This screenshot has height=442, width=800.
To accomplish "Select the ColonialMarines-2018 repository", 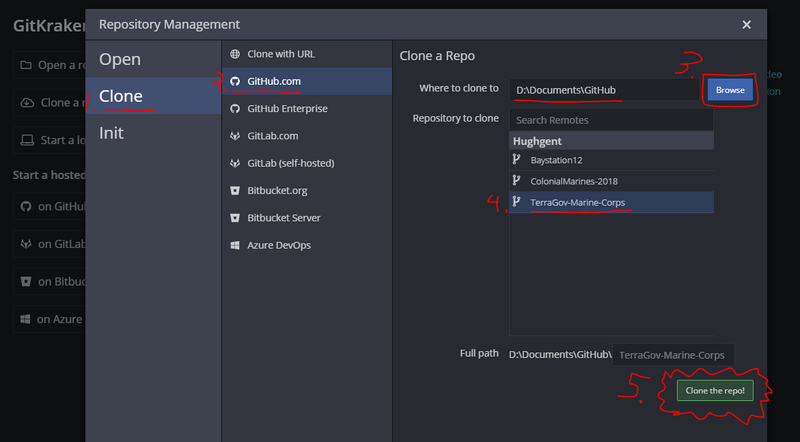I will [x=611, y=181].
